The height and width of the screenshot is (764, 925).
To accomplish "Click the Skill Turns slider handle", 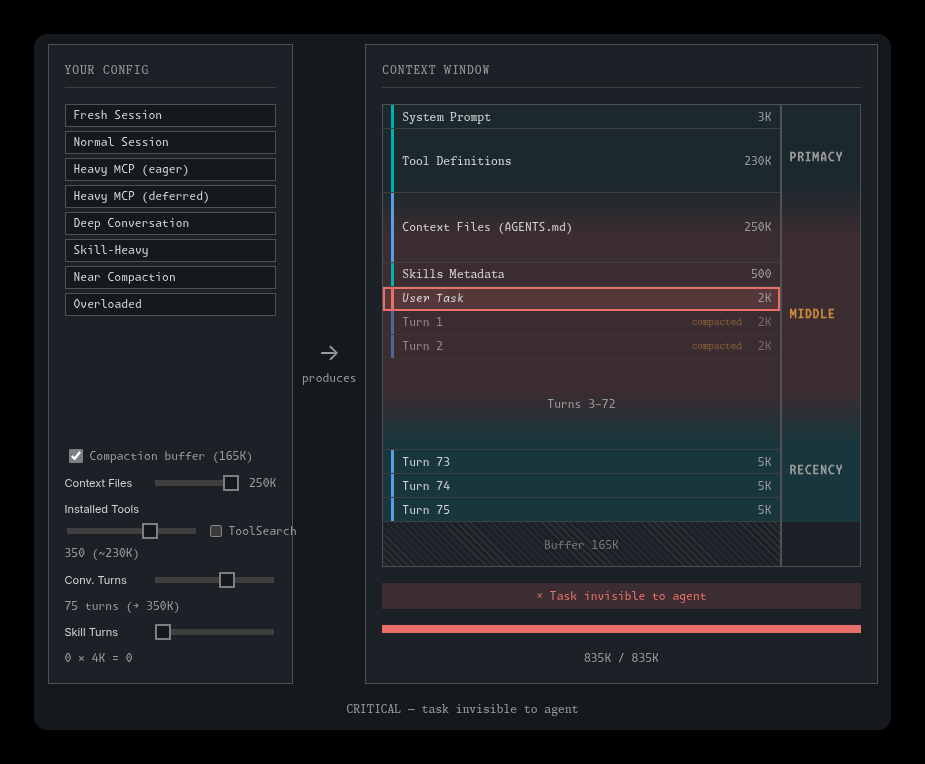I will (163, 632).
